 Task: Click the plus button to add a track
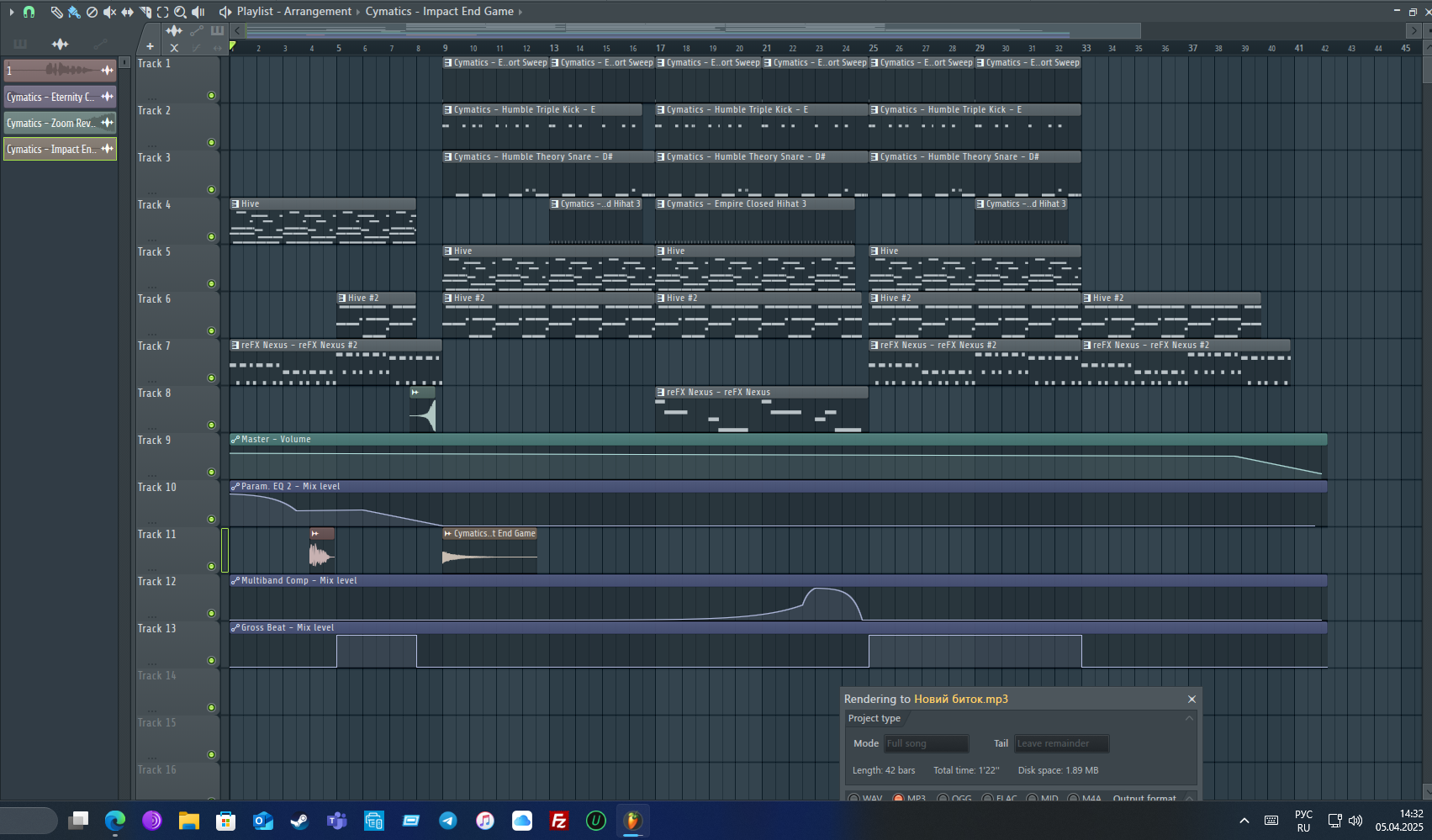(x=150, y=47)
